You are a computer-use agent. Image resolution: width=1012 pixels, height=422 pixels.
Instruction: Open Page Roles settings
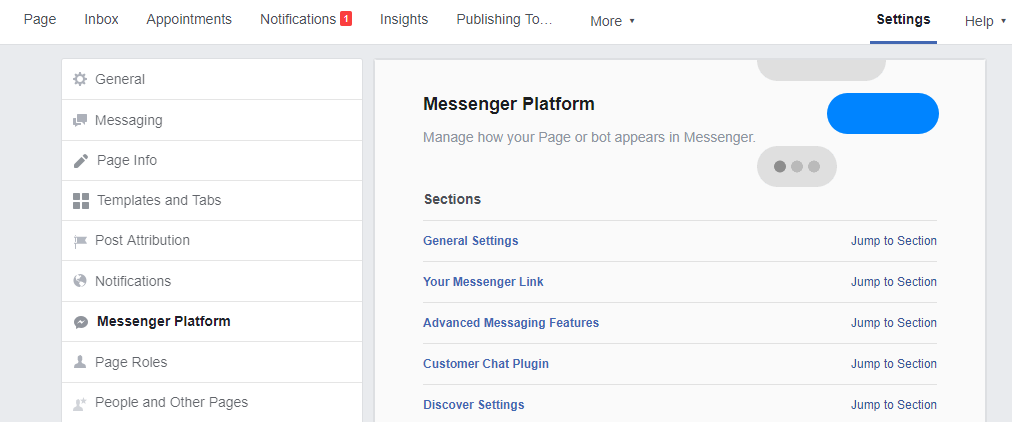(x=212, y=362)
